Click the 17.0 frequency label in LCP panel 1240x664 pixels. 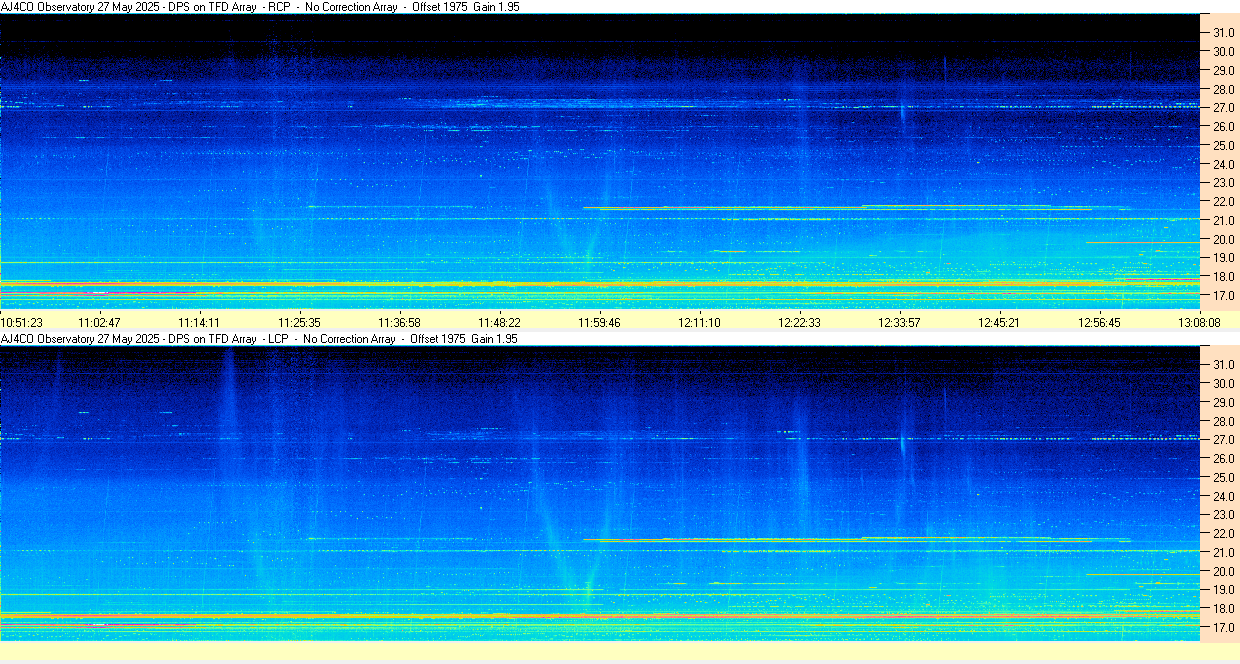1223,628
